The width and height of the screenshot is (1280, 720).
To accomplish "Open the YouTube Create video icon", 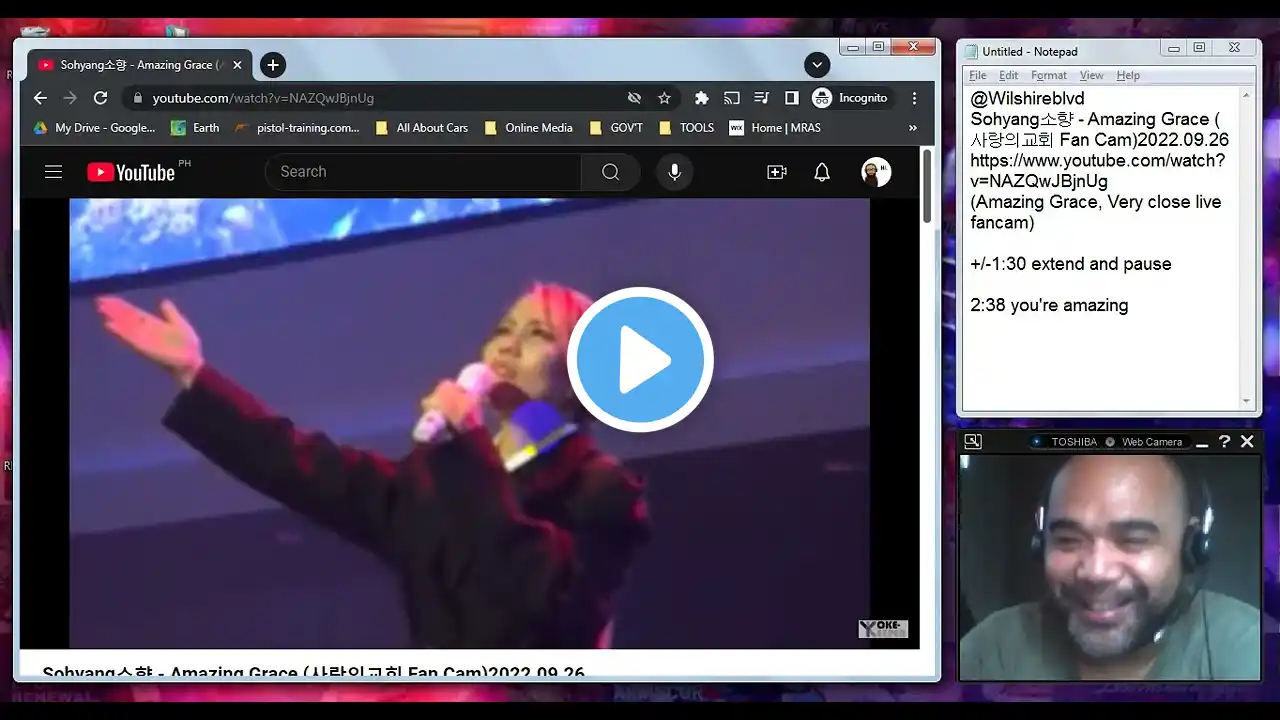I will coord(777,172).
